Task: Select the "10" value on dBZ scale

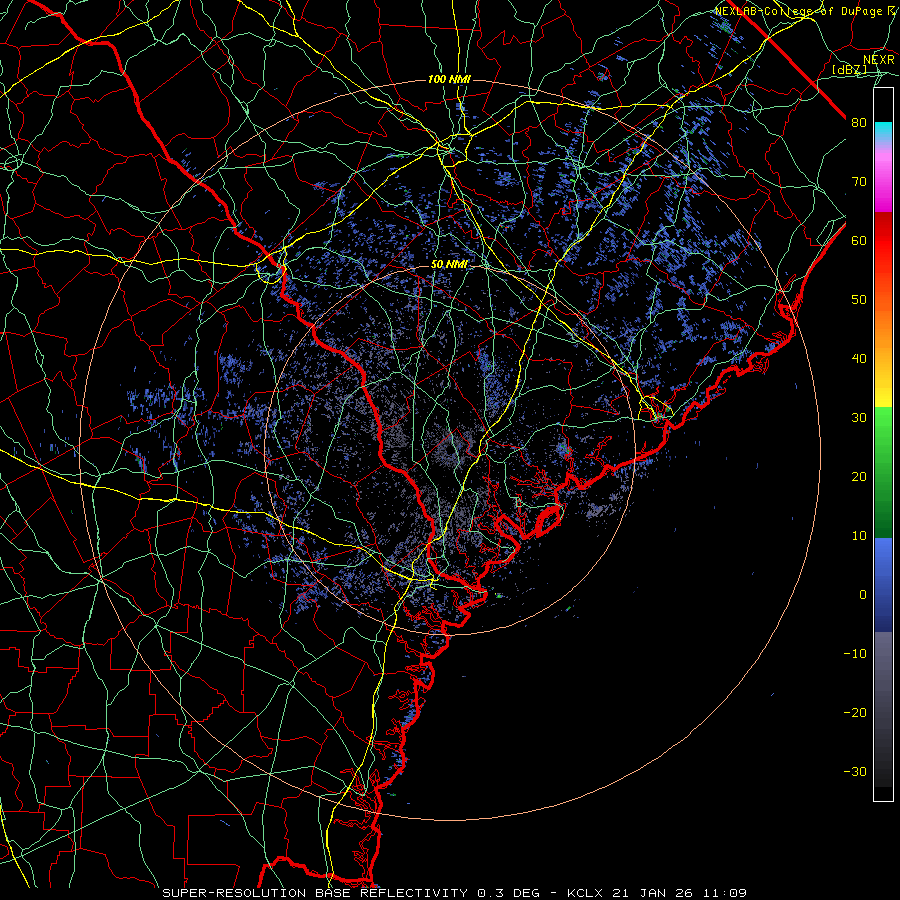Action: pyautogui.click(x=859, y=536)
